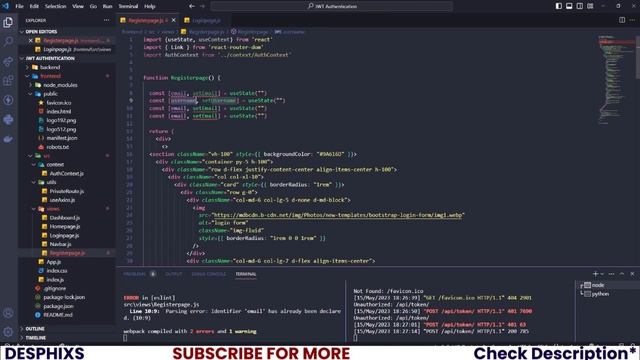Screen dimensions: 640x360
Task: Open the Terminal menu
Action: pyautogui.click(x=128, y=6)
